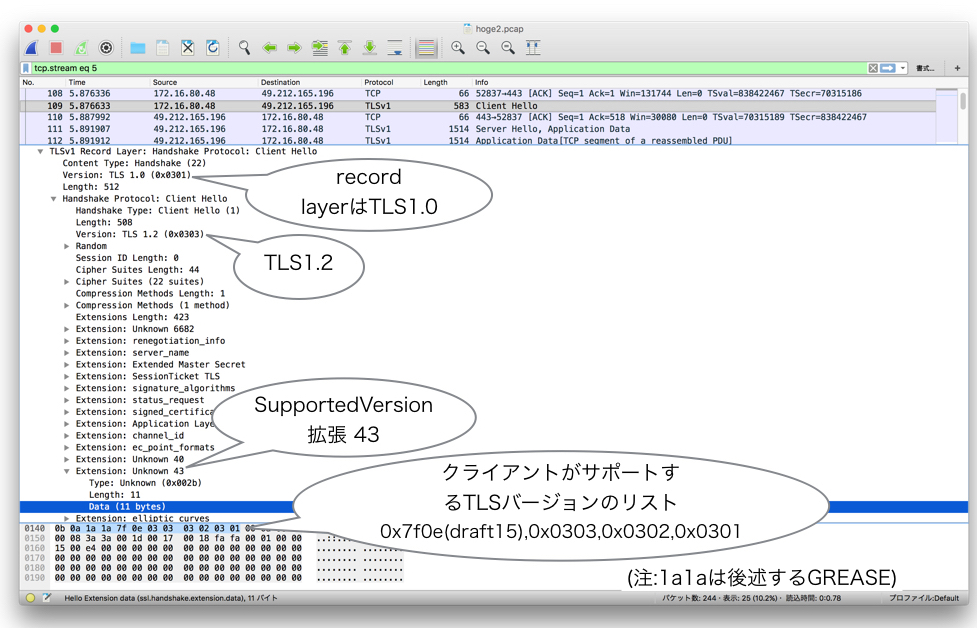Viewport: 977px width, 628px height.
Task: Toggle auto-scroll during live capture
Action: point(394,48)
